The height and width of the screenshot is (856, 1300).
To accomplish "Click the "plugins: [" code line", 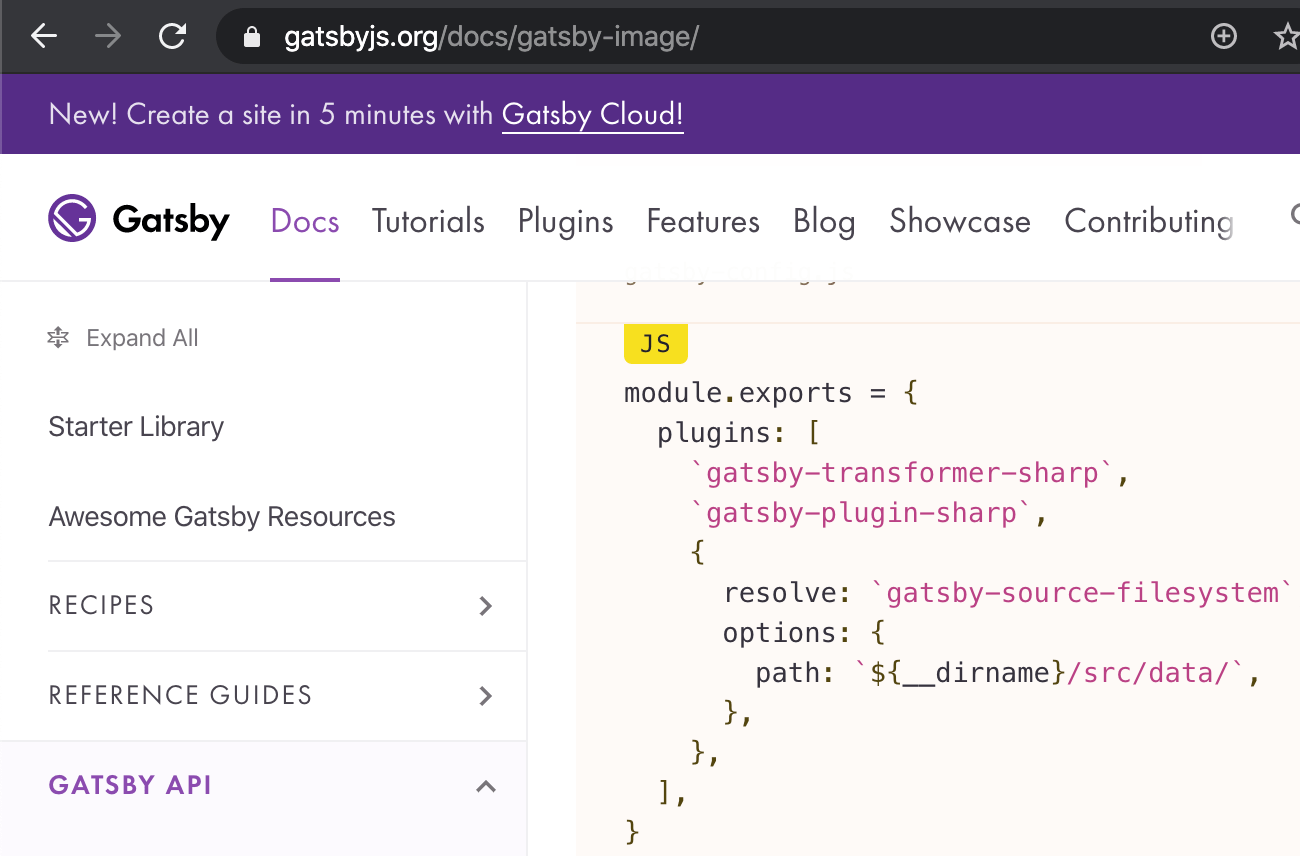I will point(739,433).
